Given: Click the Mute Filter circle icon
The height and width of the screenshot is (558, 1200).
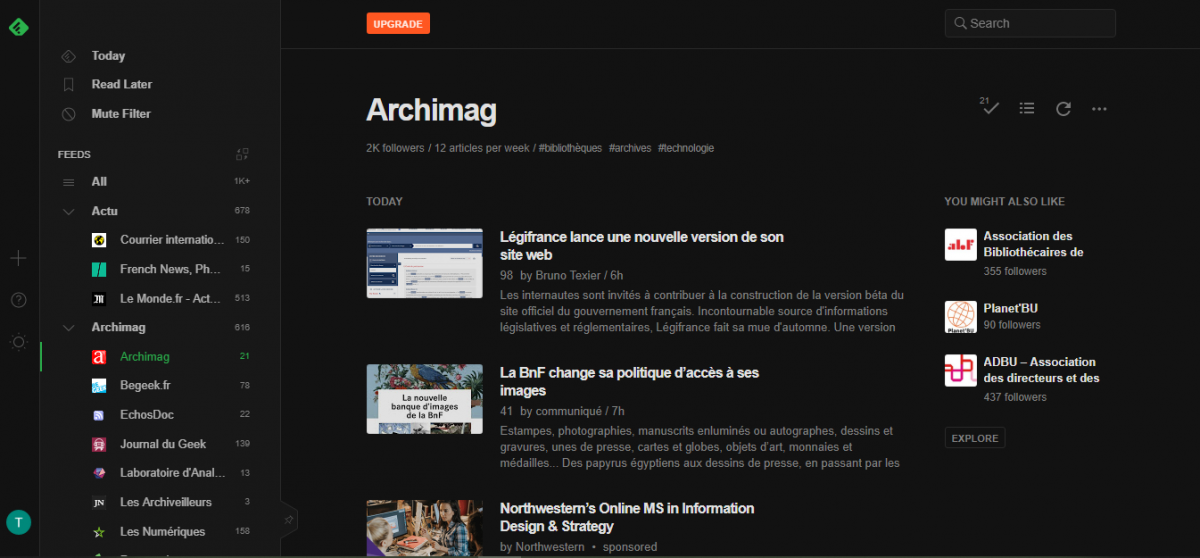Looking at the screenshot, I should coord(68,114).
